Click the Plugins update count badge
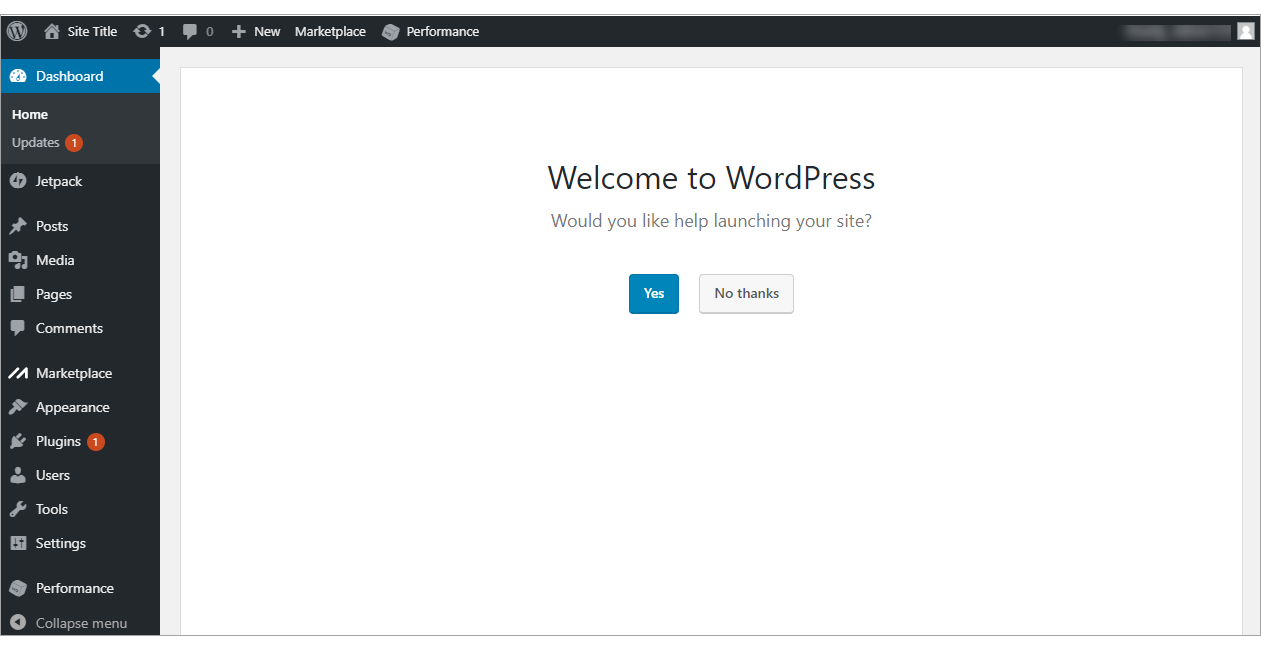 pos(96,441)
